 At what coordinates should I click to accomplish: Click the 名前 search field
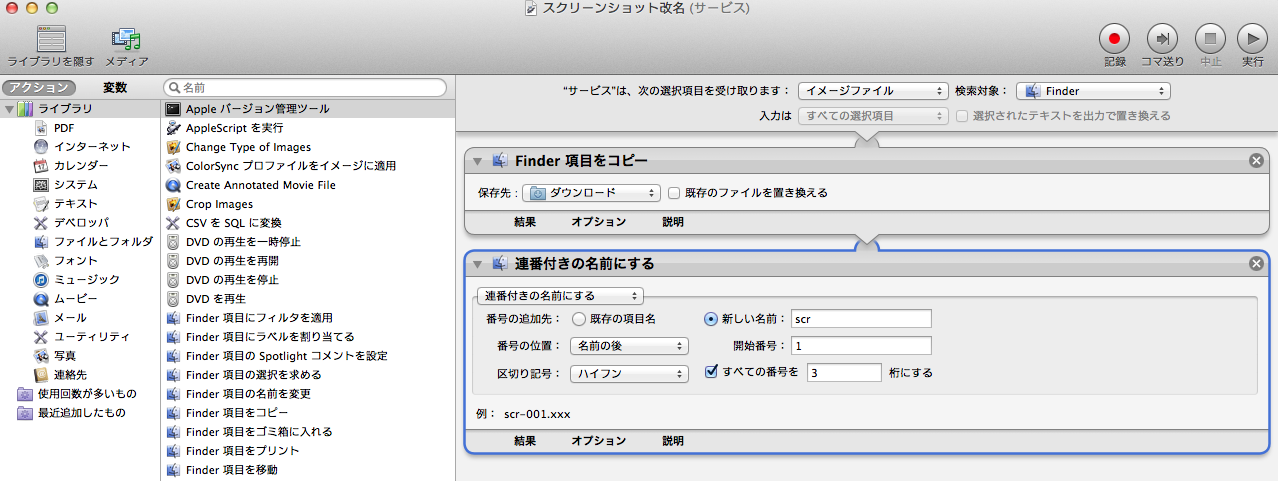305,88
